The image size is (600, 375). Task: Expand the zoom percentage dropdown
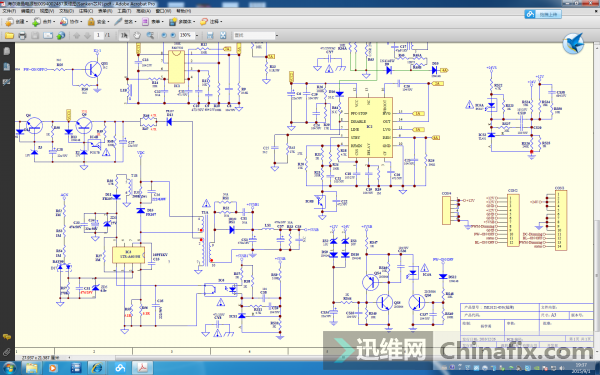click(197, 36)
